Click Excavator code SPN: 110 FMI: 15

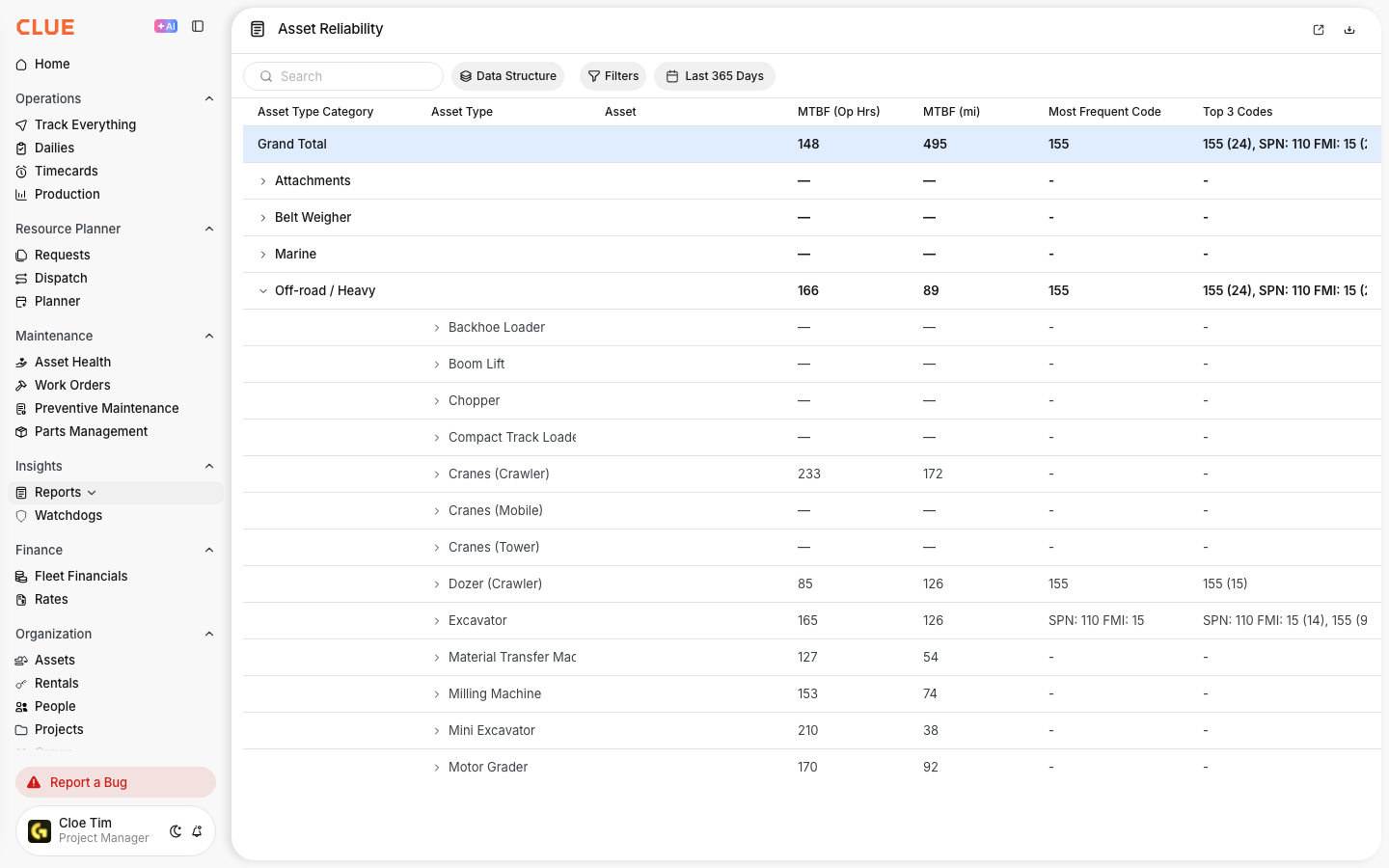pyautogui.click(x=1096, y=621)
